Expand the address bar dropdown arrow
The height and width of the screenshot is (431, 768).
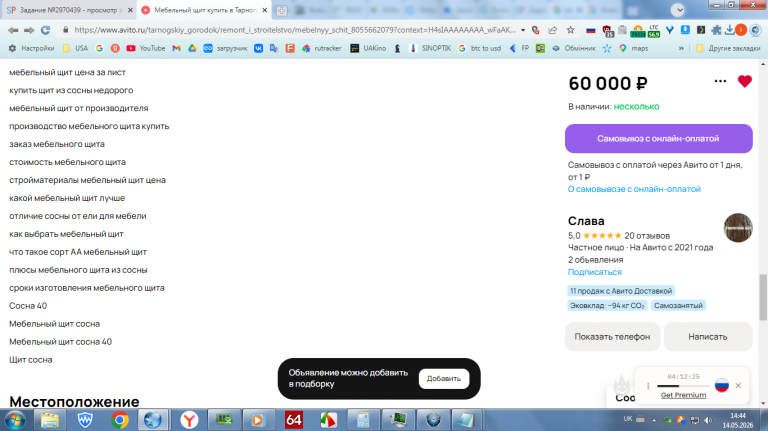523,30
